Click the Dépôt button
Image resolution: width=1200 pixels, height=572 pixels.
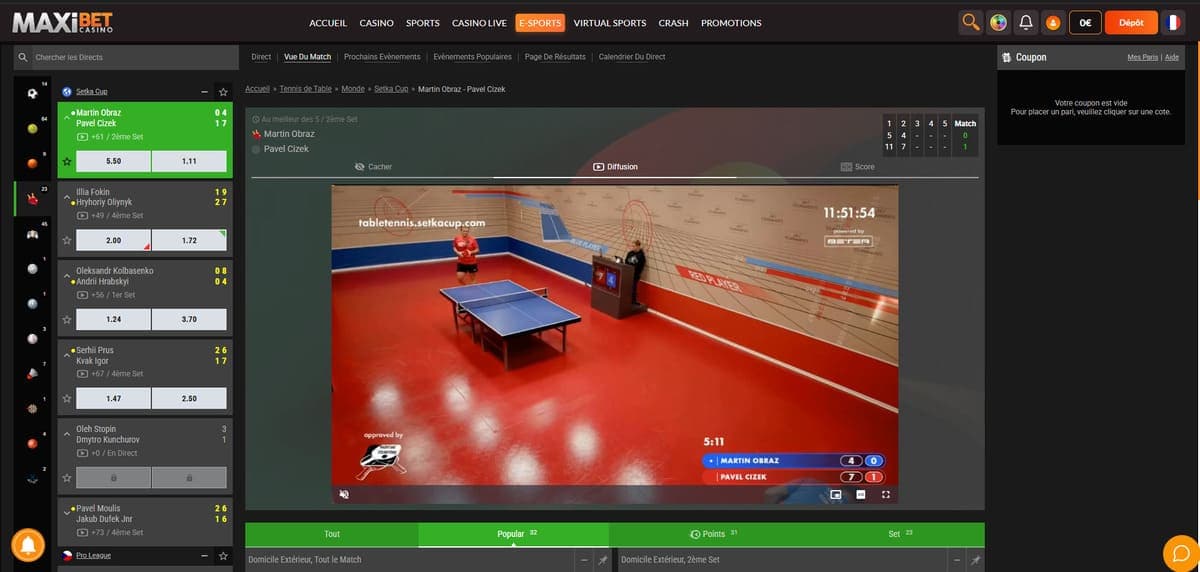(x=1131, y=22)
